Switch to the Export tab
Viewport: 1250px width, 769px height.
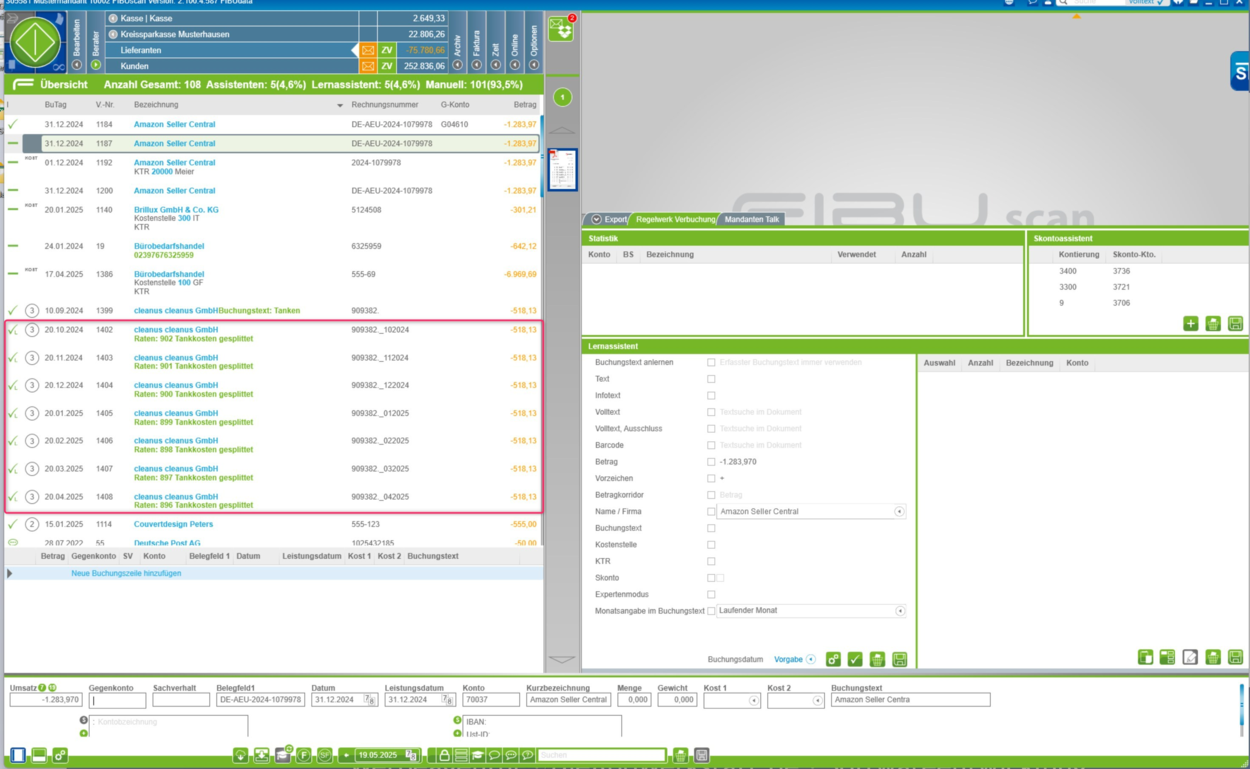(x=610, y=219)
